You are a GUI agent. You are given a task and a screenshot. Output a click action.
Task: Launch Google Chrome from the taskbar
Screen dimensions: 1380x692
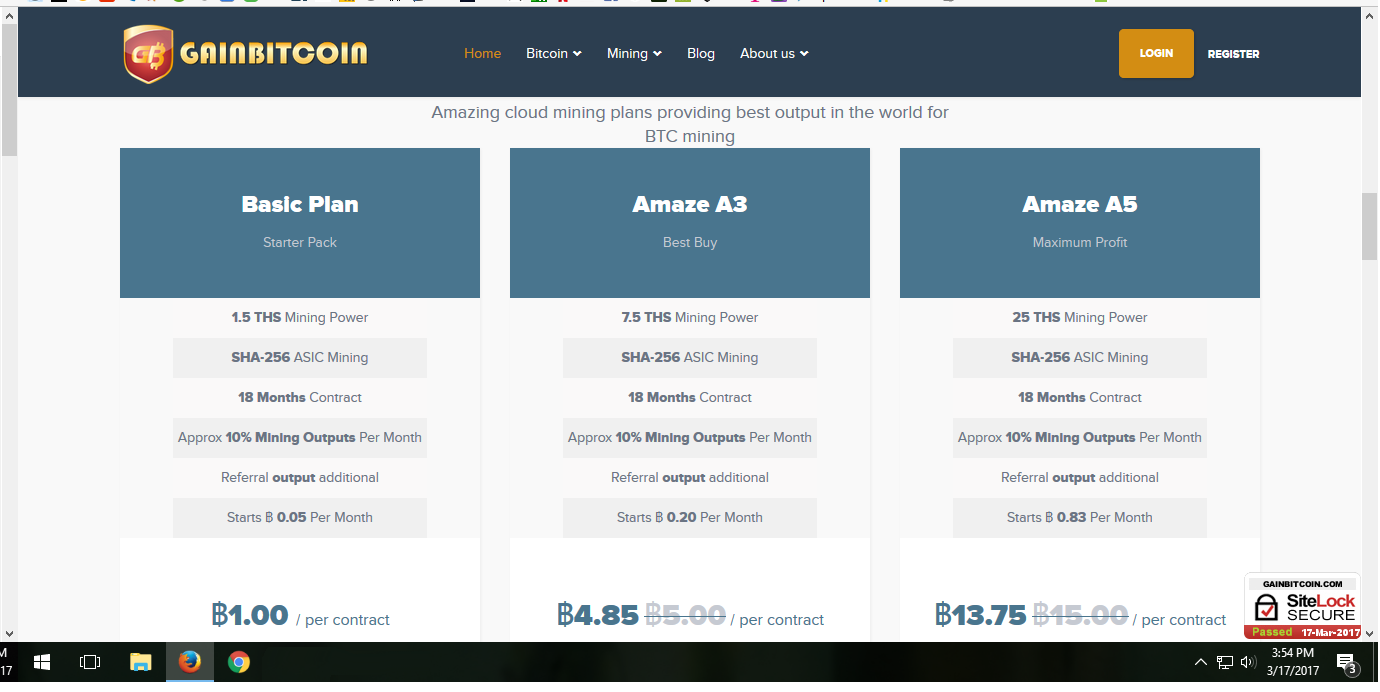pos(238,662)
